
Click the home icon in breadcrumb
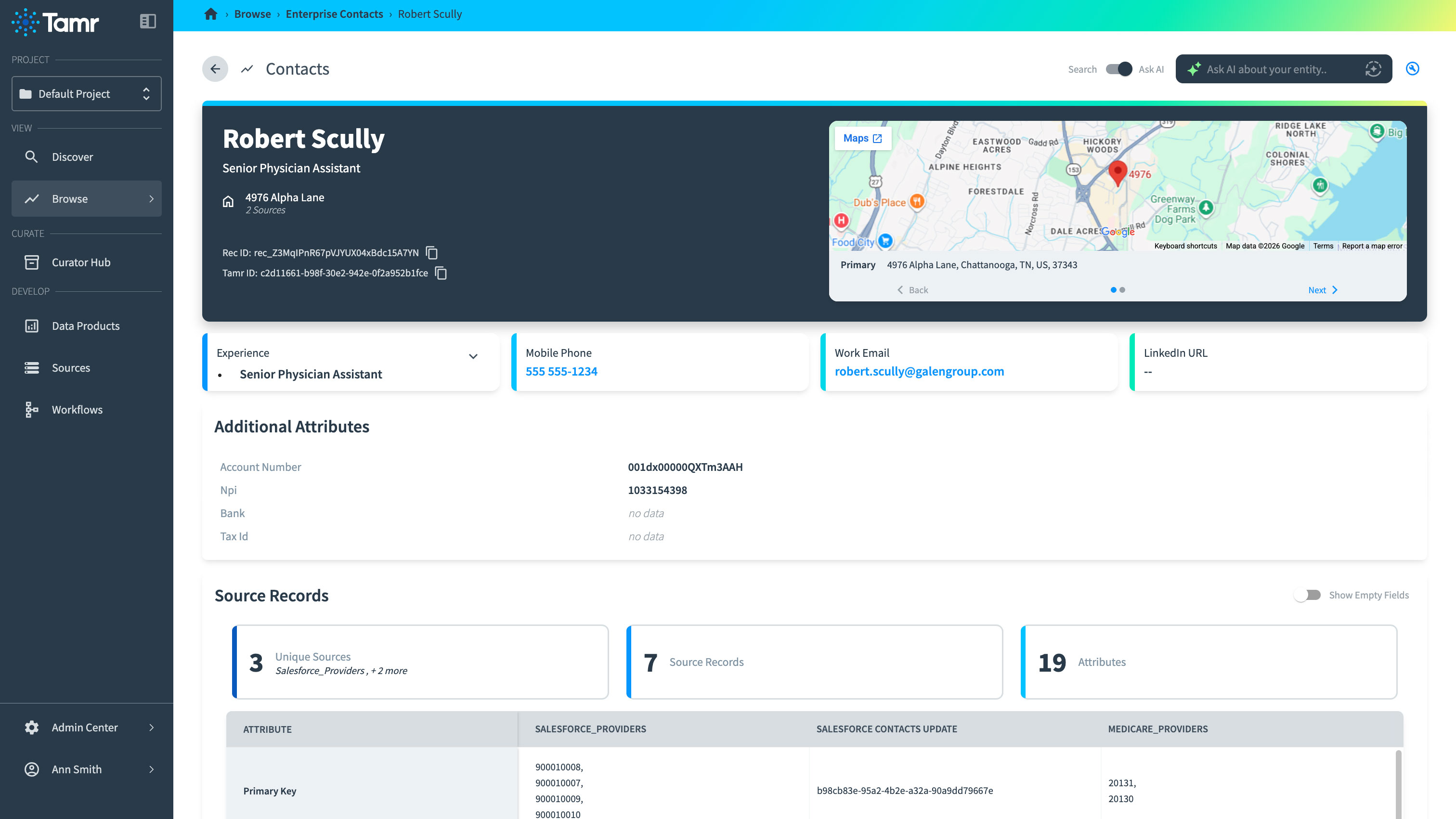(211, 14)
